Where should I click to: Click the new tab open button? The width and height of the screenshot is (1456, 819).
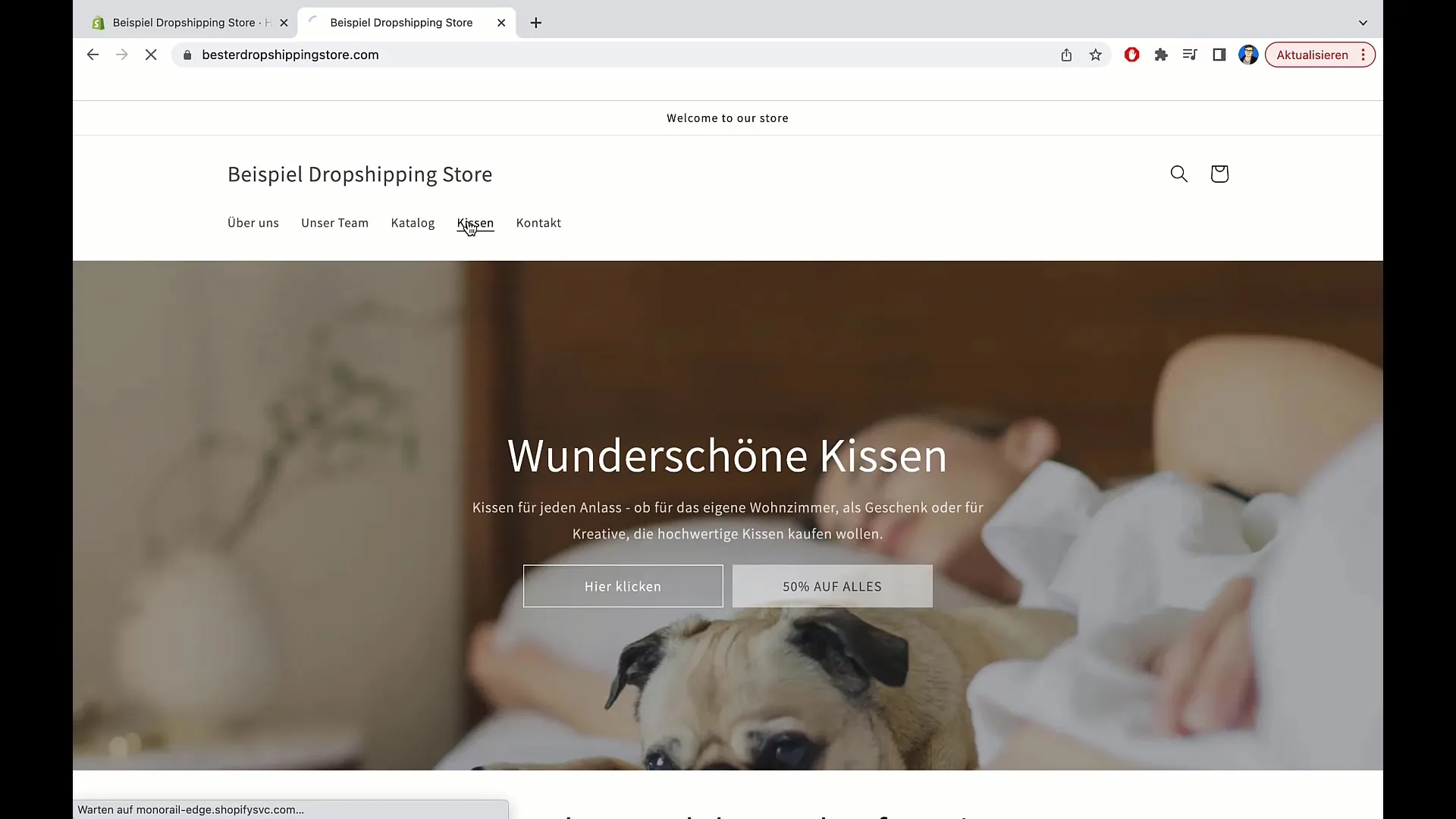click(x=536, y=22)
